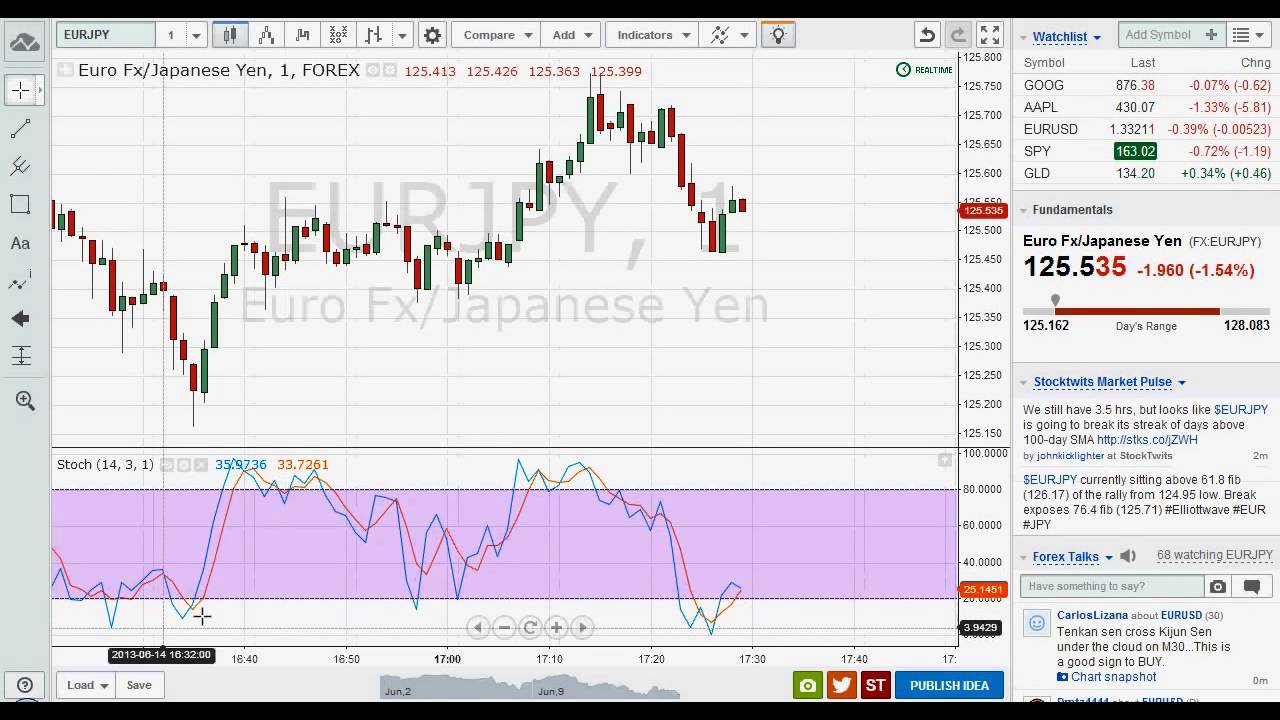This screenshot has width=1280, height=720.
Task: Select the zoom in magnifier tool
Action: [x=24, y=400]
